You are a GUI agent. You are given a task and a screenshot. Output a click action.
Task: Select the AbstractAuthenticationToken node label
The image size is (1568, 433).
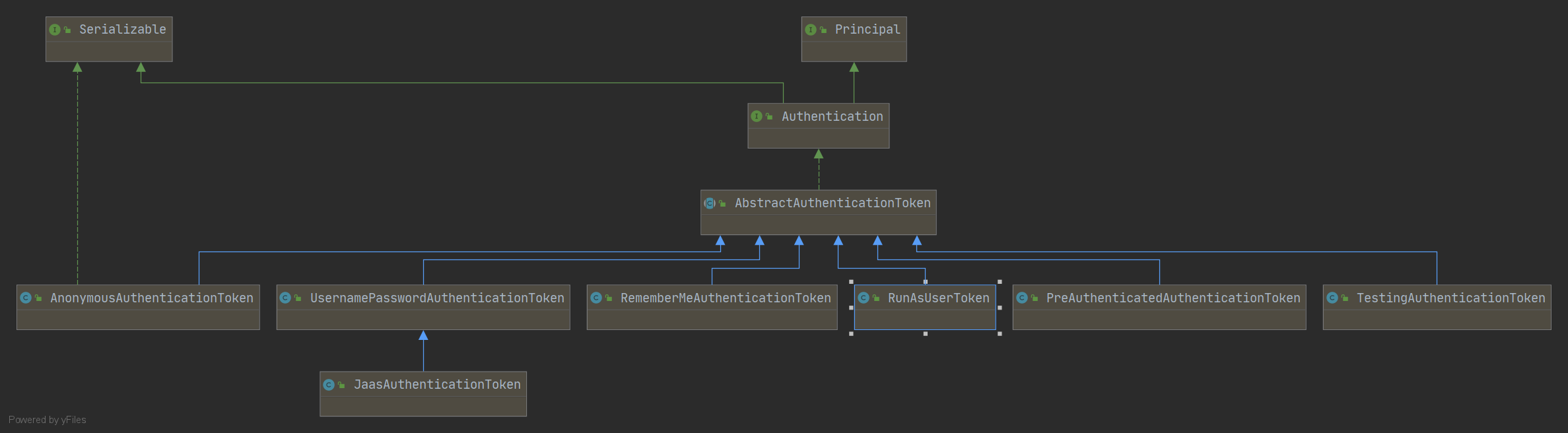click(832, 203)
